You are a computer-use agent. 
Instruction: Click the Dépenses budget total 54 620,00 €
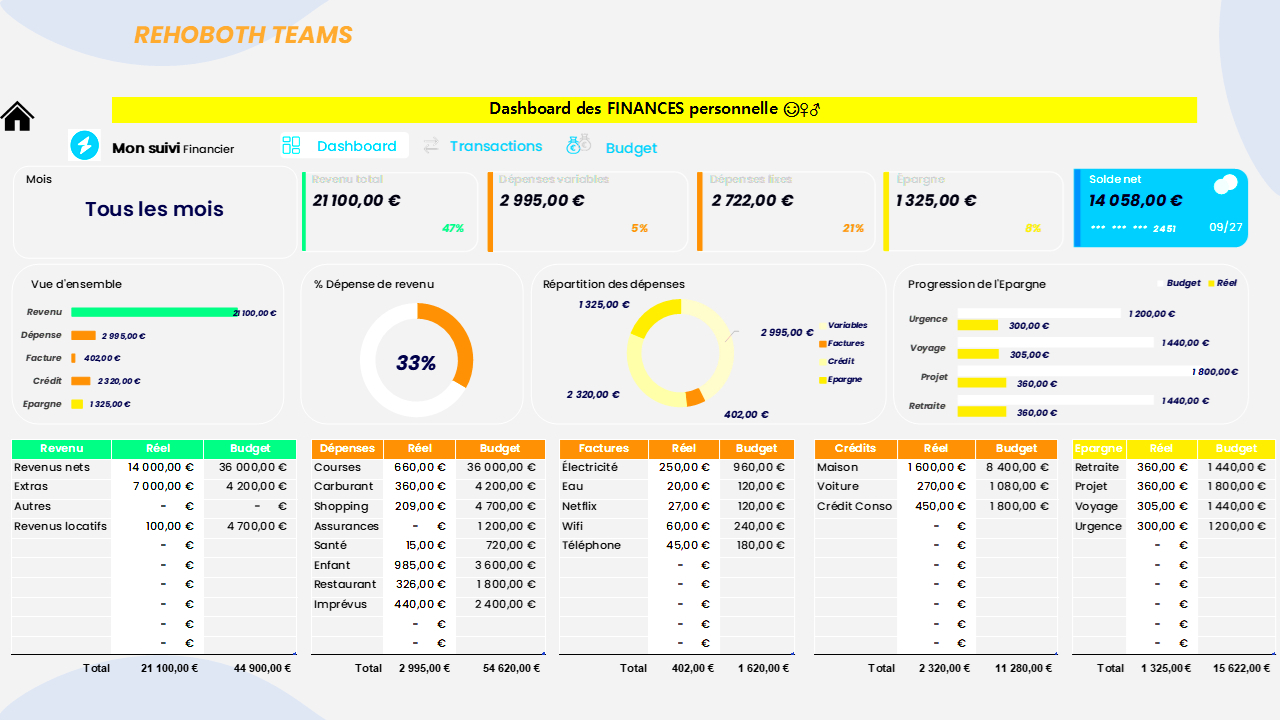(x=512, y=668)
